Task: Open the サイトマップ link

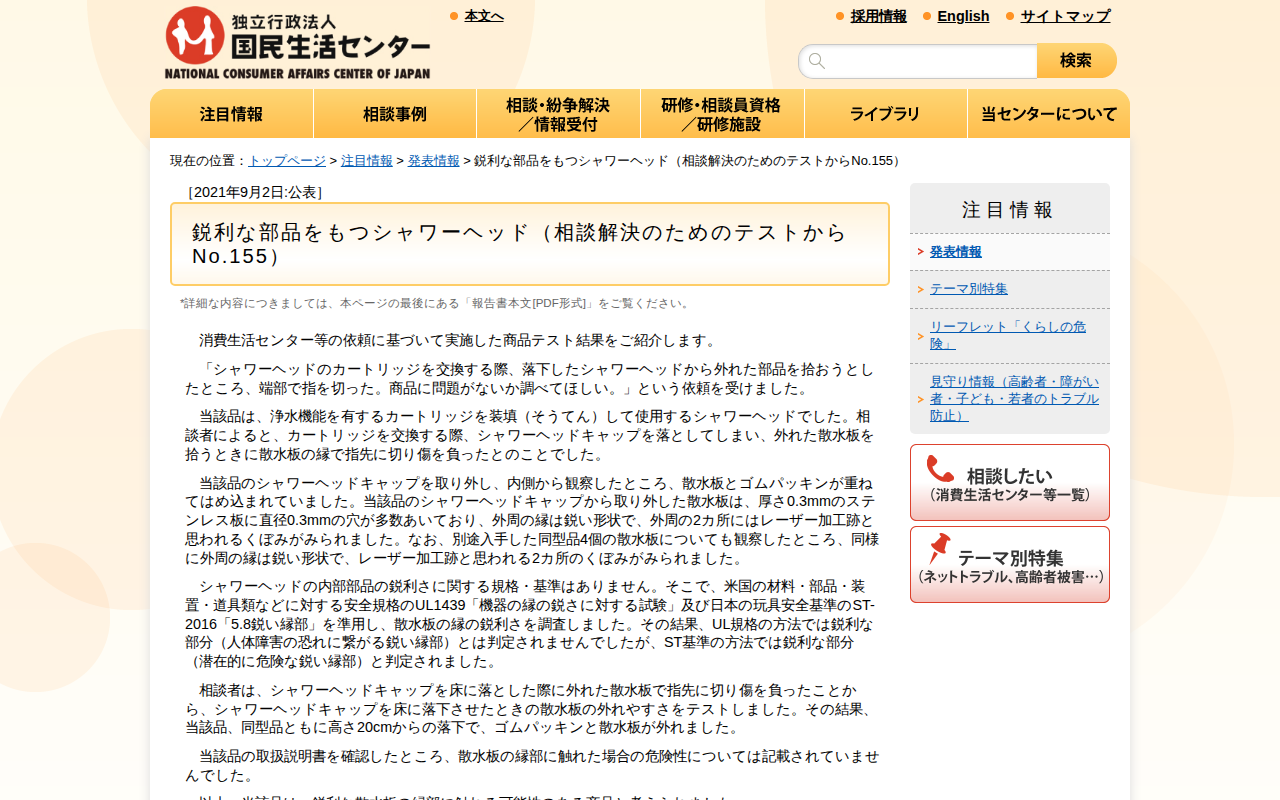Action: coord(1065,16)
